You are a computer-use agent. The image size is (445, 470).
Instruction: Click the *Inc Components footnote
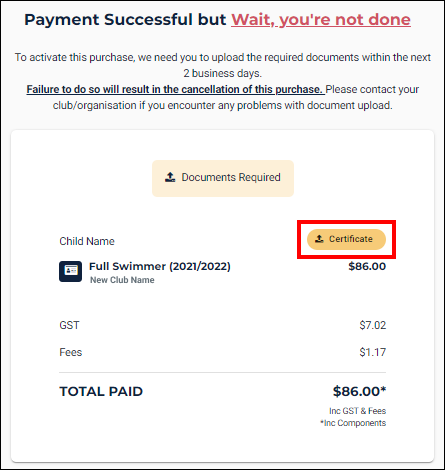(x=353, y=423)
